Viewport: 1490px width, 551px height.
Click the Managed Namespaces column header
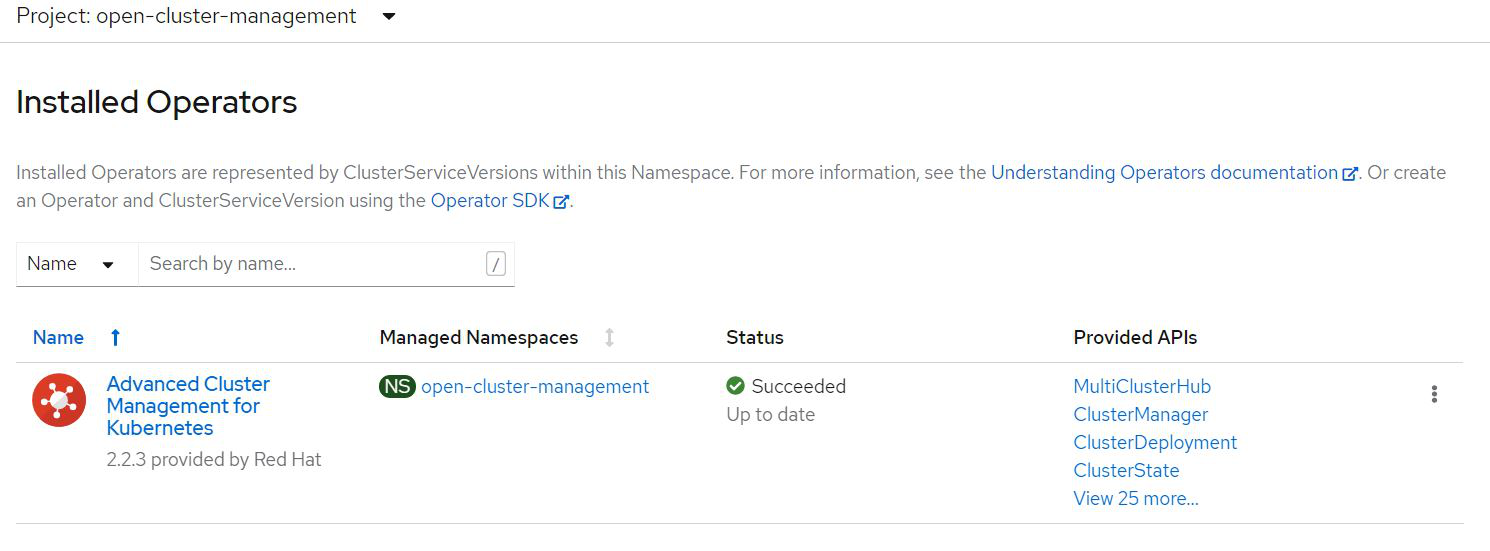point(479,338)
